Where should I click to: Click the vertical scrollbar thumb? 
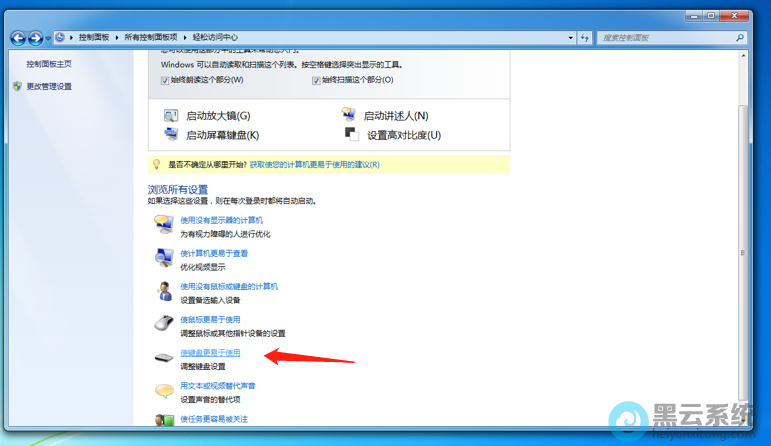tap(742, 250)
